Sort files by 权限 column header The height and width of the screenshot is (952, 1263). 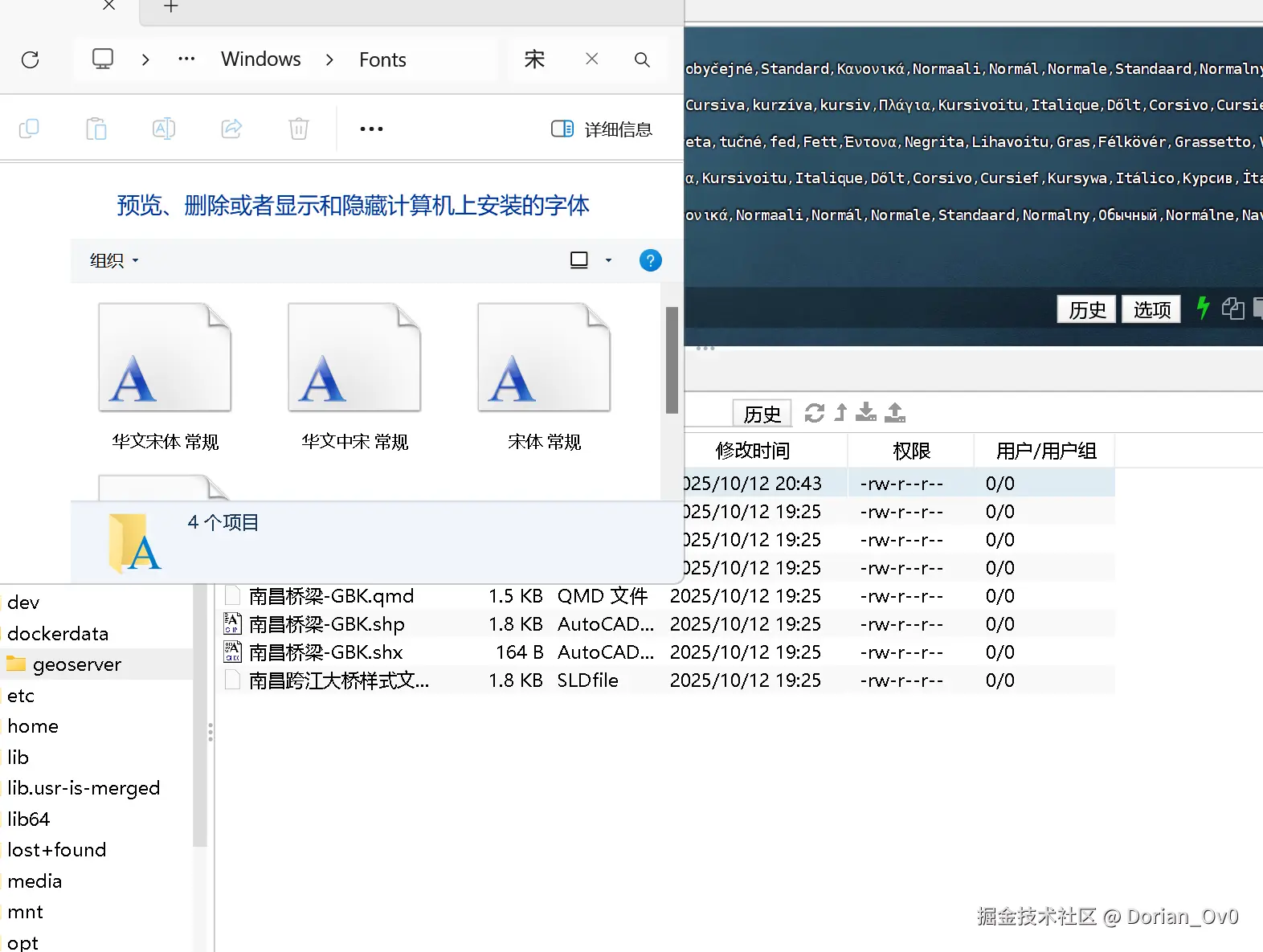click(x=911, y=451)
